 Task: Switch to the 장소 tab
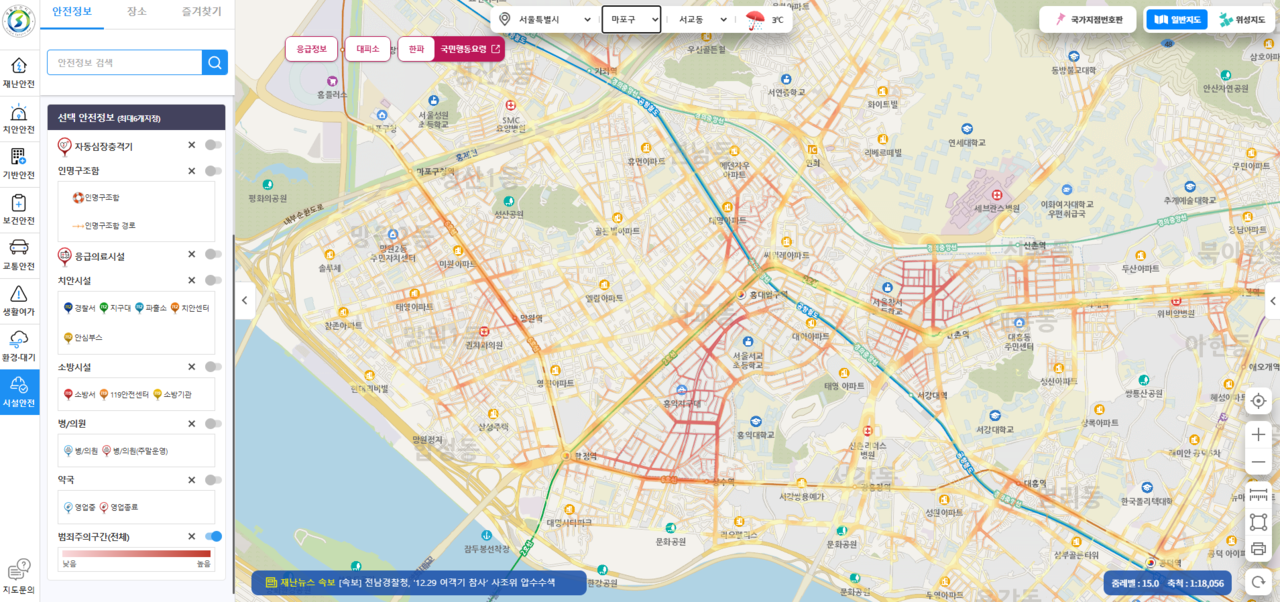click(137, 13)
